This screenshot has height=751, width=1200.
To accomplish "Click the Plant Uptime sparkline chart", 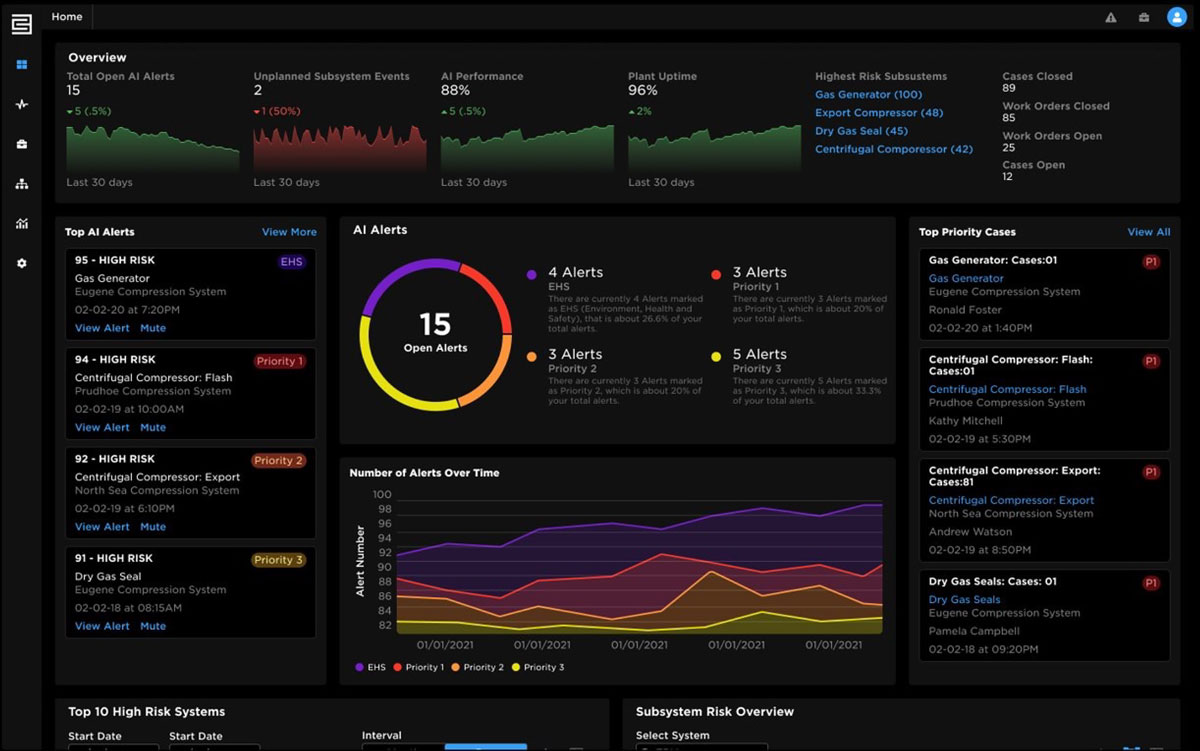I will pyautogui.click(x=714, y=148).
